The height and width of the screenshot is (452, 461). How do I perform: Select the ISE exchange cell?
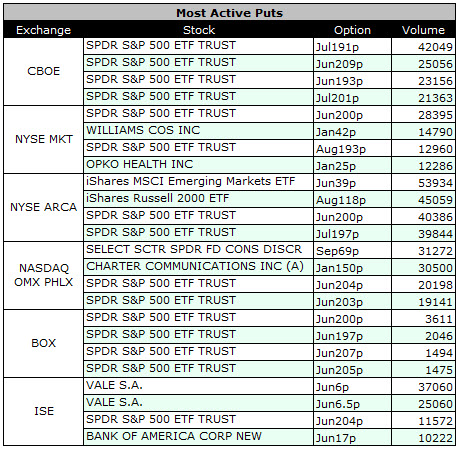pyautogui.click(x=43, y=411)
